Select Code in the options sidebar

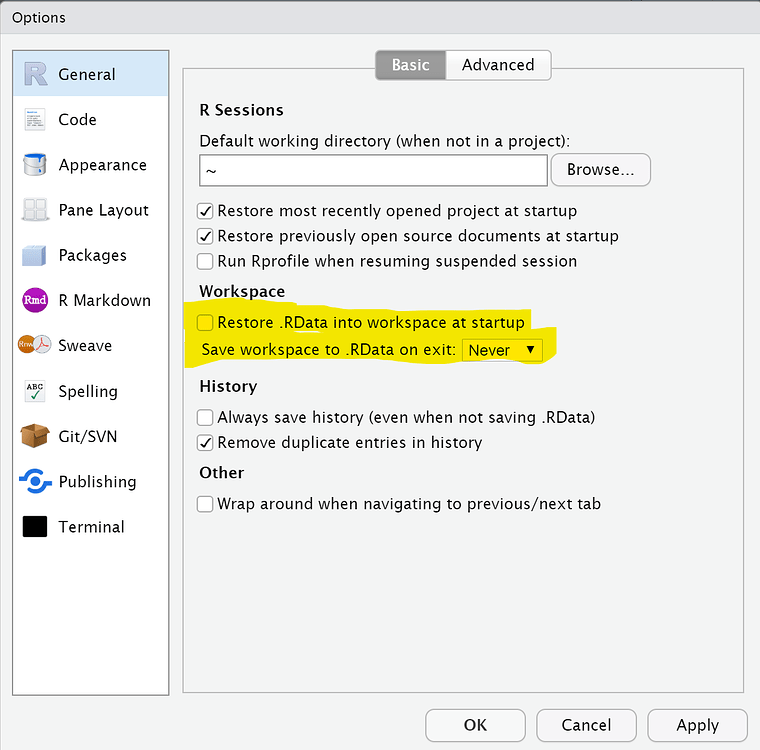click(x=78, y=120)
